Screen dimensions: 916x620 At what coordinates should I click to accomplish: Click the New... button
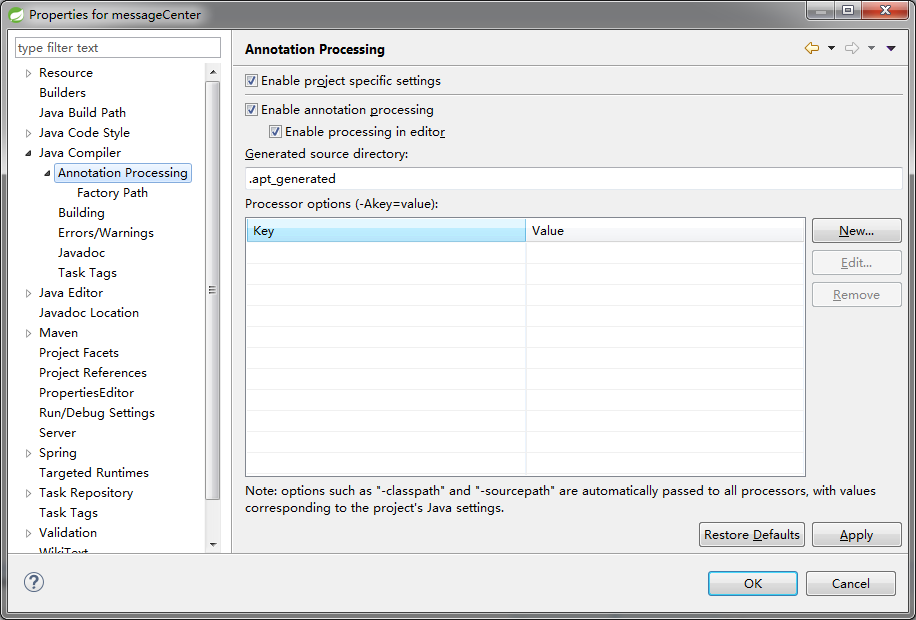click(856, 231)
